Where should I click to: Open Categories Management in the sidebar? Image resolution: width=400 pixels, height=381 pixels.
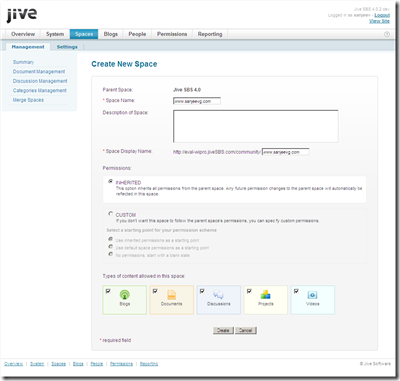pos(40,90)
